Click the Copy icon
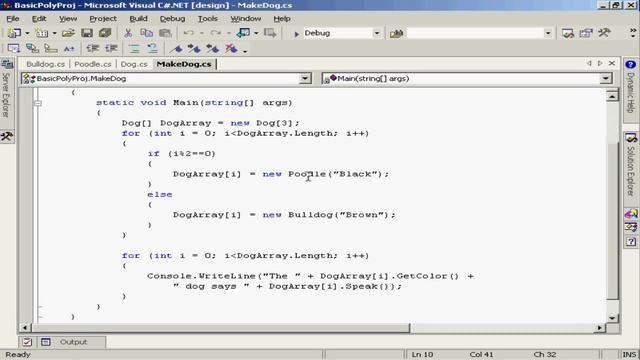This screenshot has width=640, height=360. tap(146, 33)
